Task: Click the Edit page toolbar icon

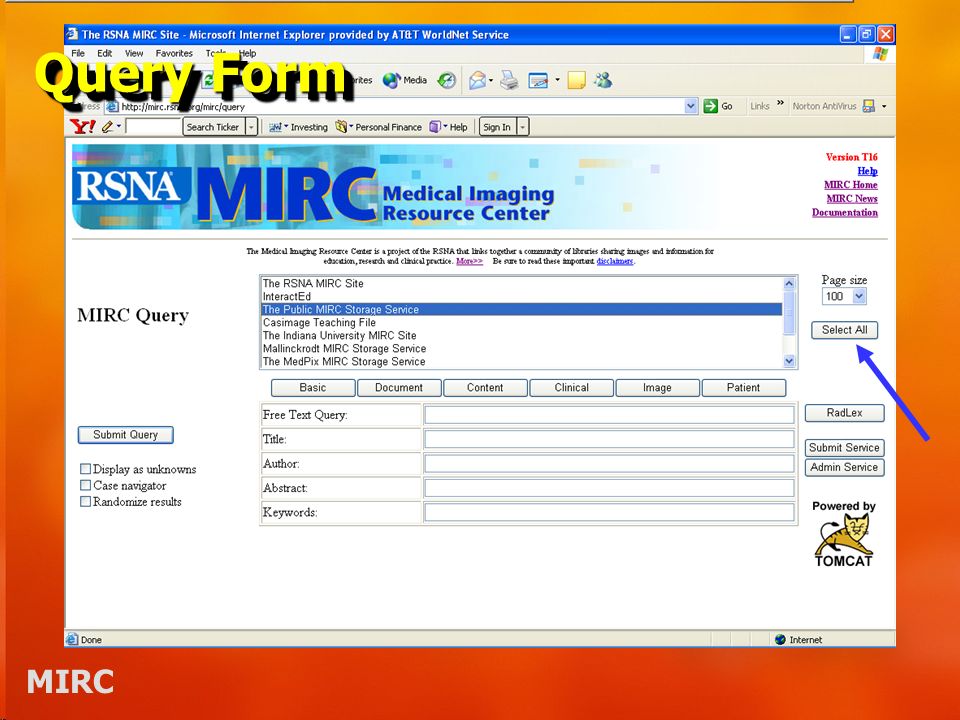Action: coord(538,80)
